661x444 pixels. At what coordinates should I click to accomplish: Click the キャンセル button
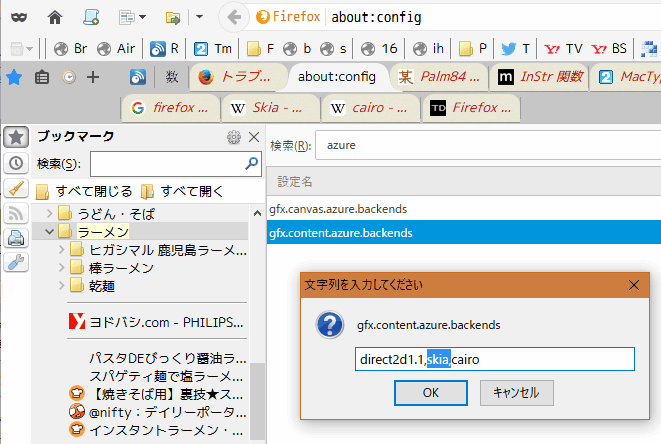pyautogui.click(x=516, y=393)
